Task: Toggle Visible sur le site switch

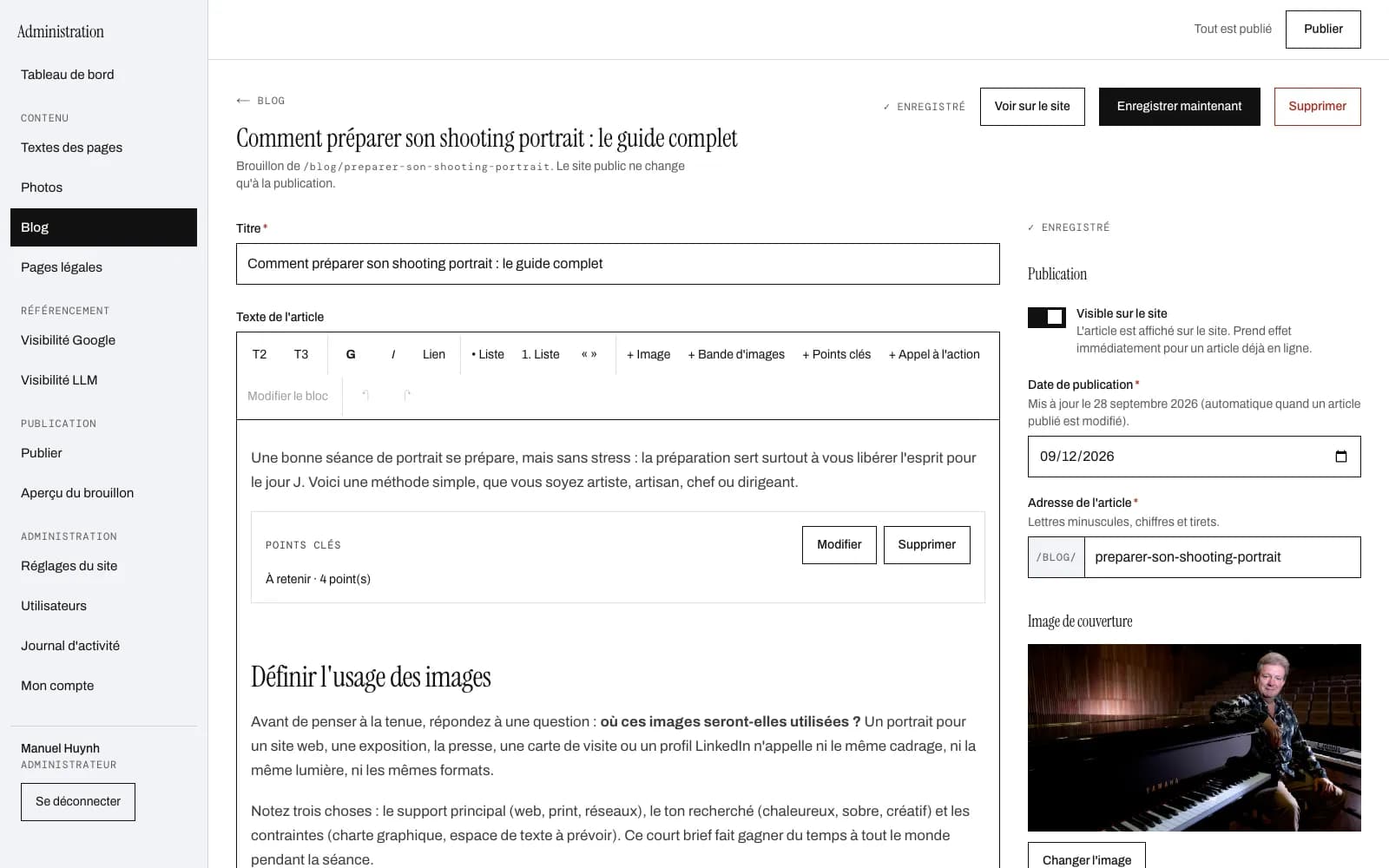Action: [x=1047, y=318]
